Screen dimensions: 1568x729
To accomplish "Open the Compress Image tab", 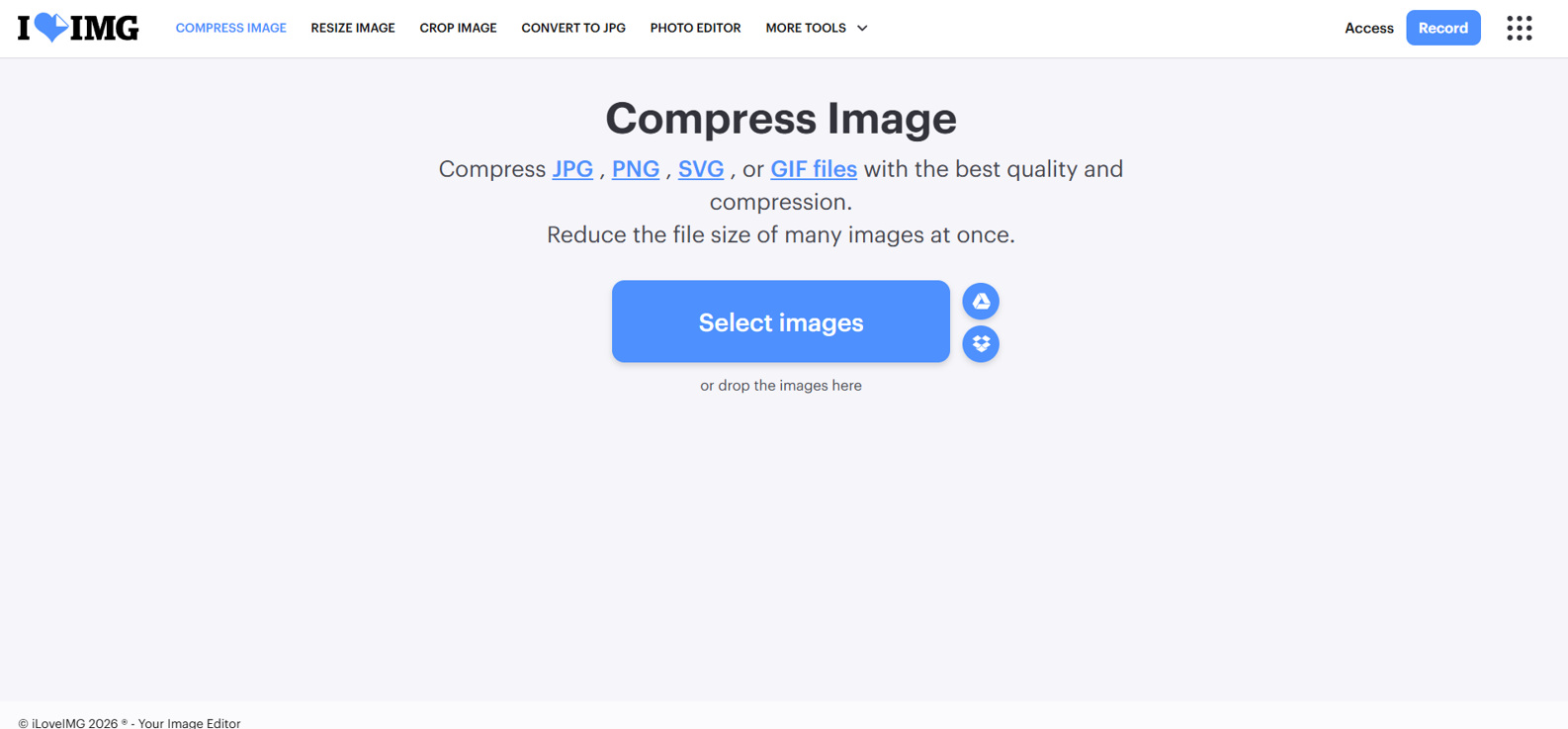I will click(230, 28).
